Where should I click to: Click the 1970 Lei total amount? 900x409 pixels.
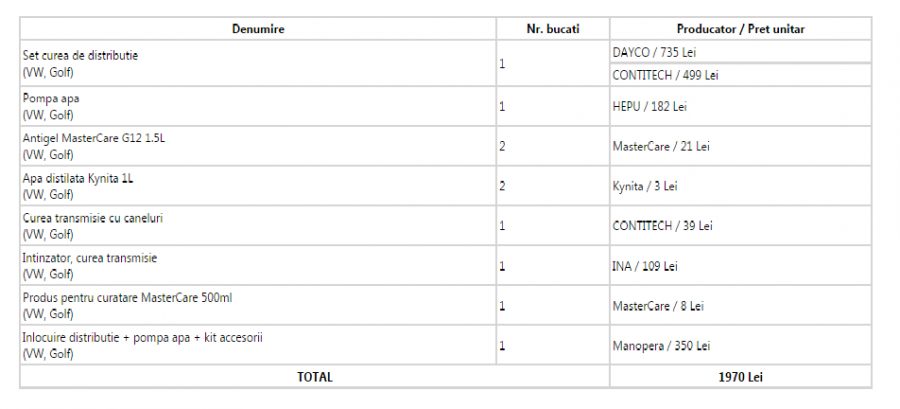[740, 377]
